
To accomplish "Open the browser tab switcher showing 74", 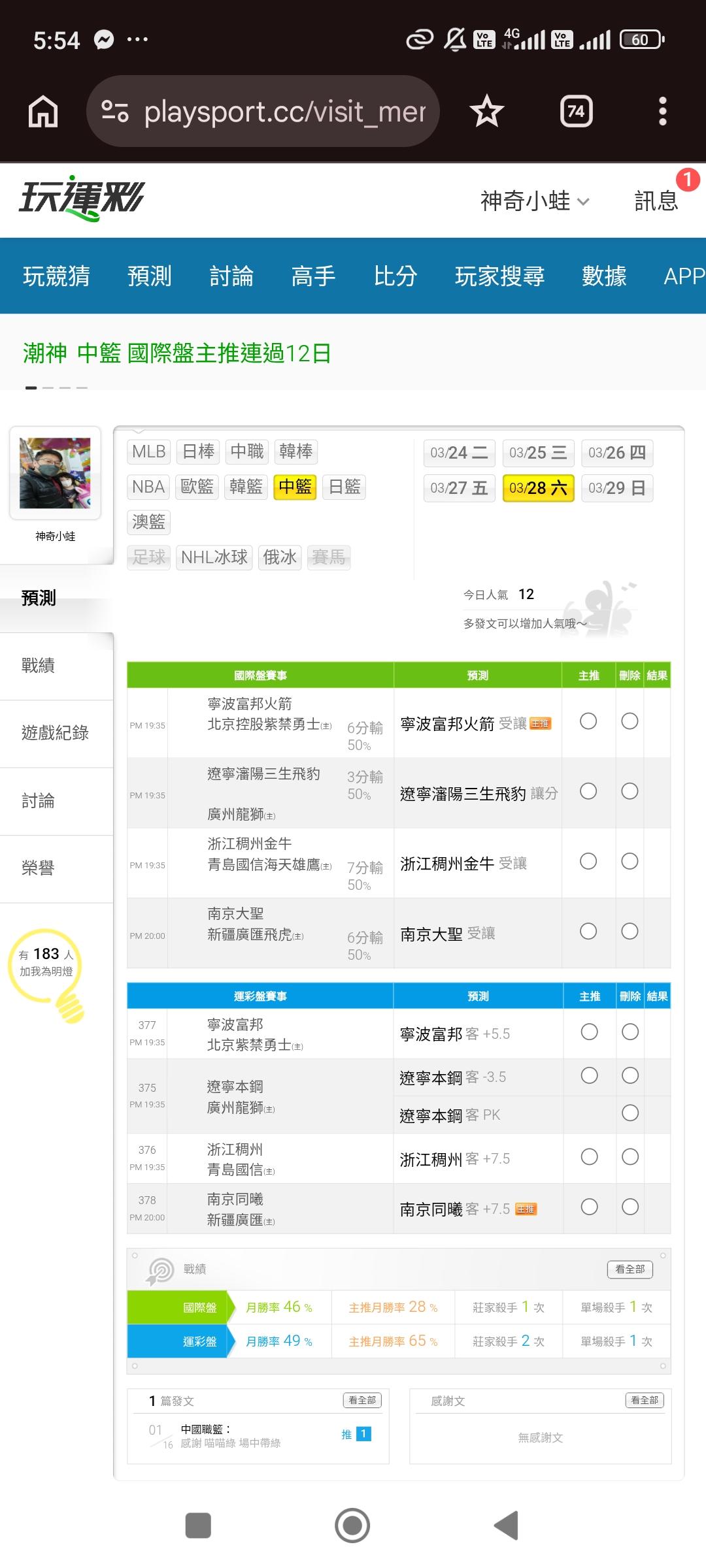I will coord(576,112).
